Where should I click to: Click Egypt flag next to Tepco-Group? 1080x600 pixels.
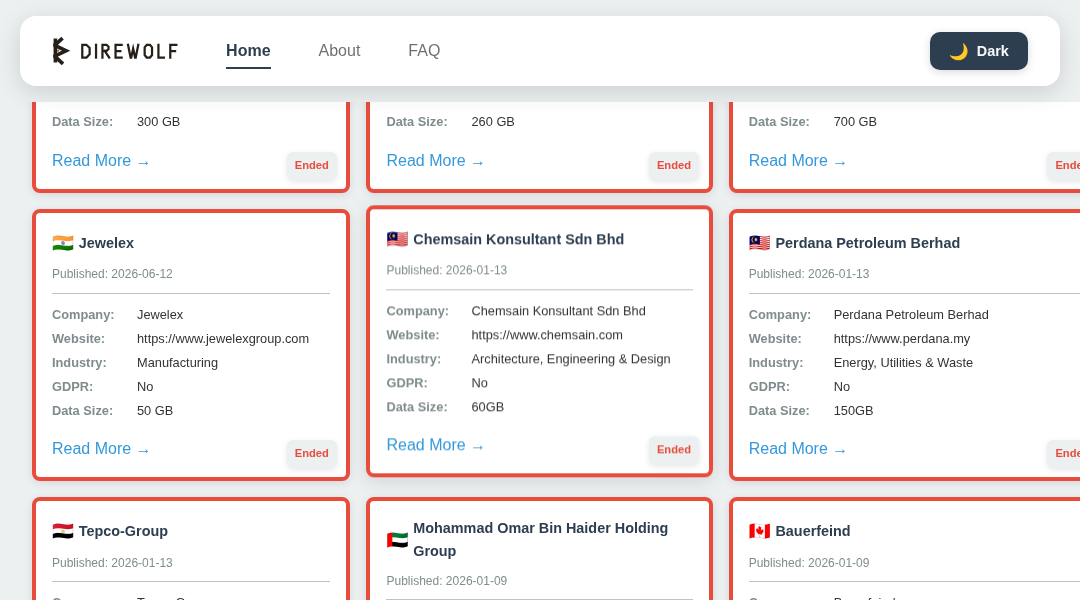[x=63, y=531]
